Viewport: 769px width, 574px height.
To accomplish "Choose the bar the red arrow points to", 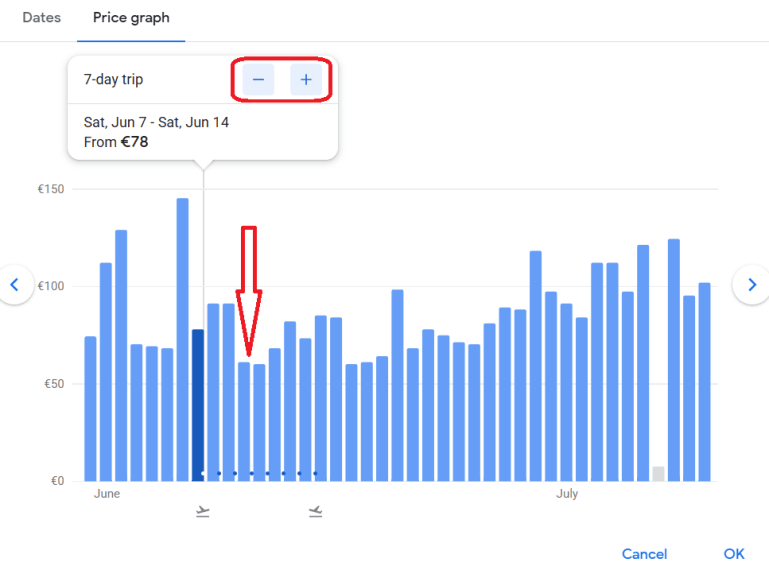I will [244, 420].
